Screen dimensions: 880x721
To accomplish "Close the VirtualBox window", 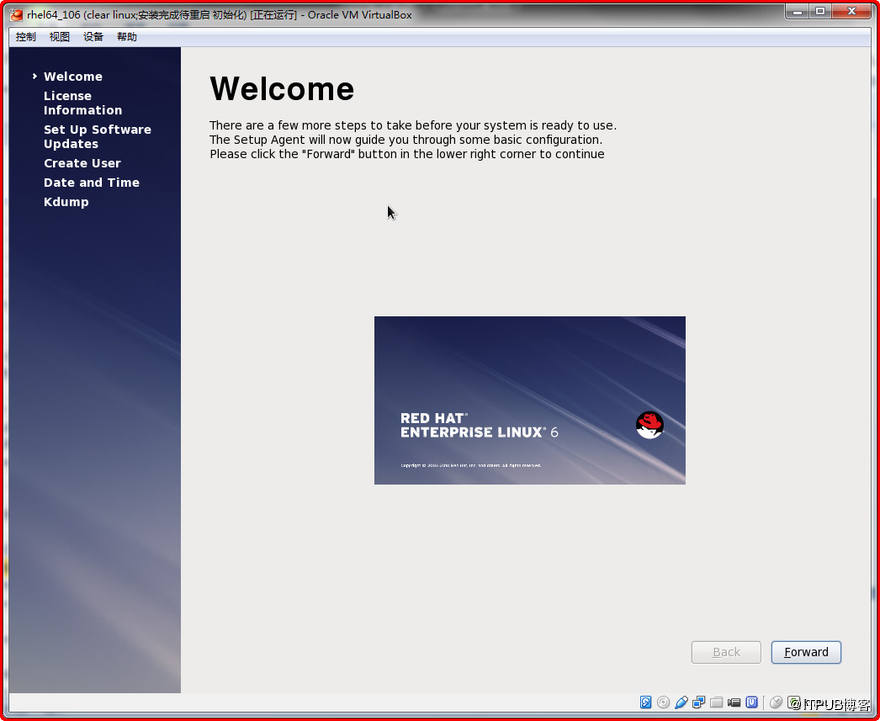I will [x=851, y=11].
